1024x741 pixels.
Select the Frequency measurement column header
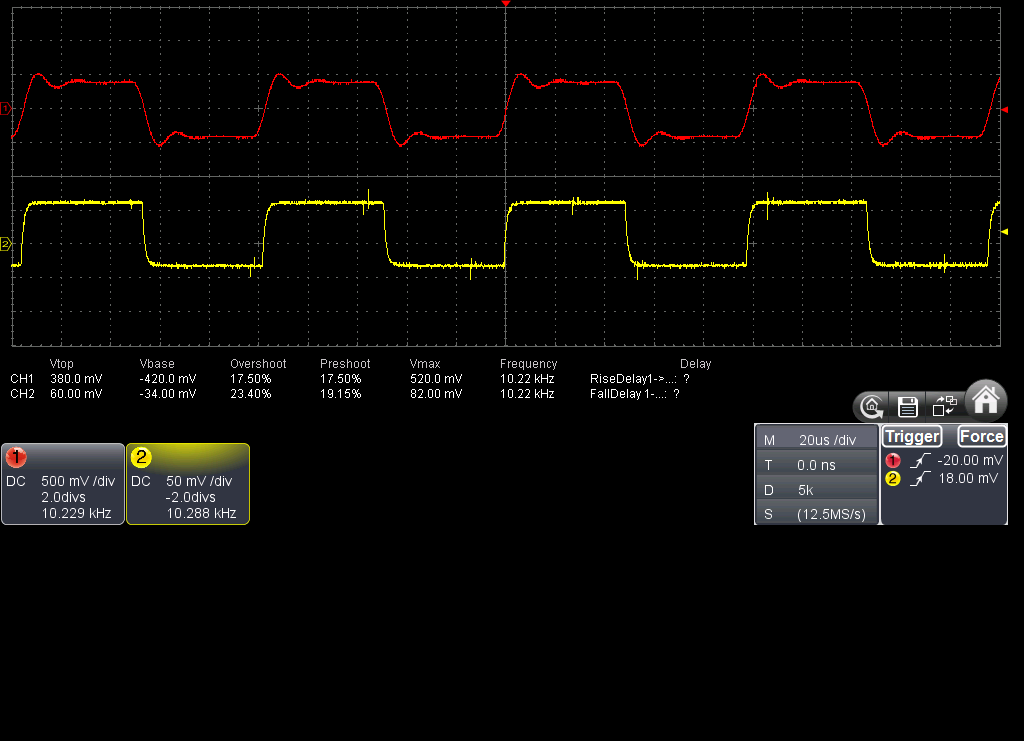point(528,364)
